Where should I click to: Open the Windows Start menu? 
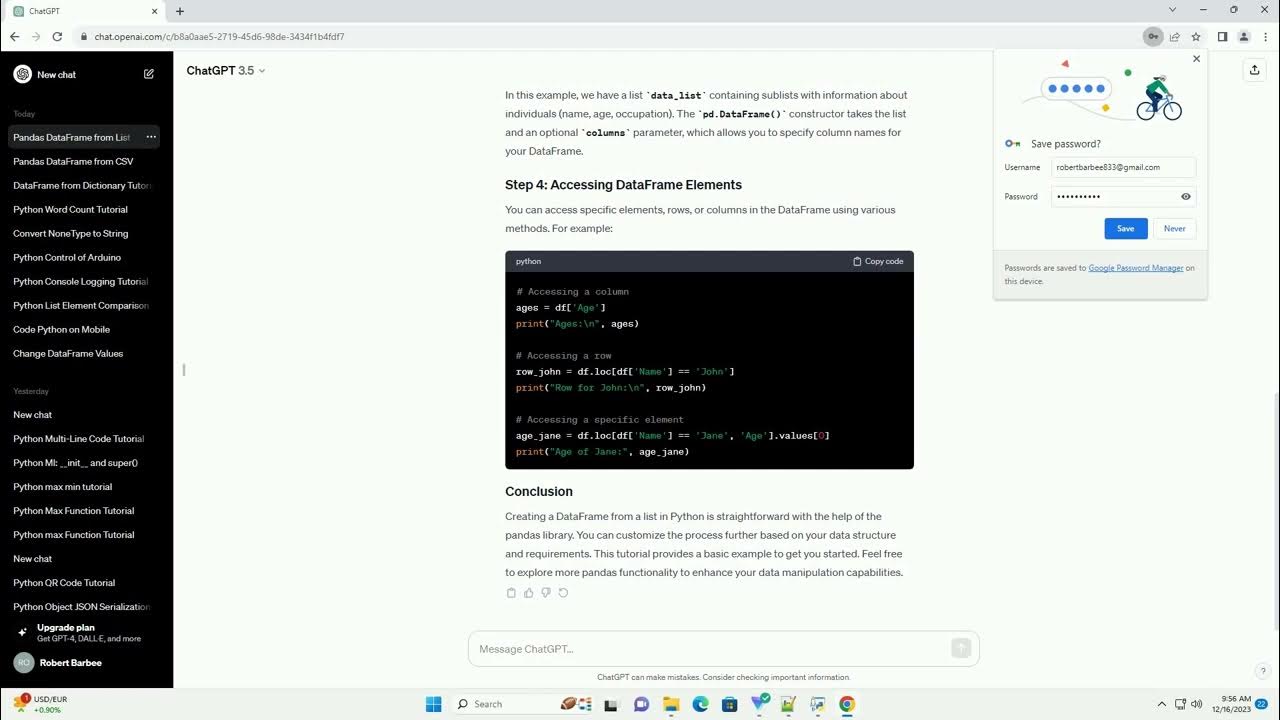tap(433, 704)
